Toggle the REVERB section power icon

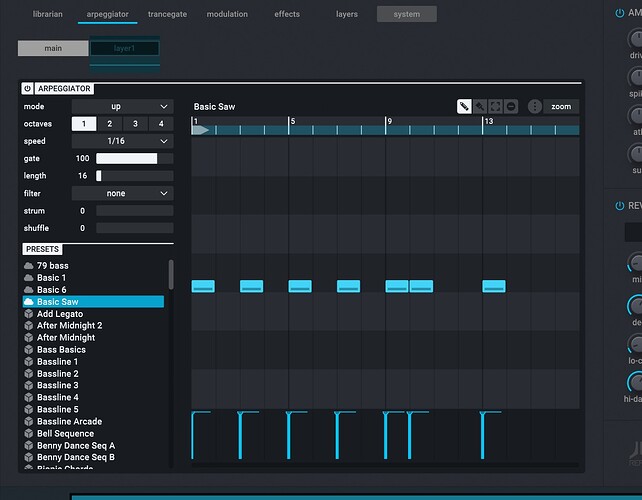[619, 206]
